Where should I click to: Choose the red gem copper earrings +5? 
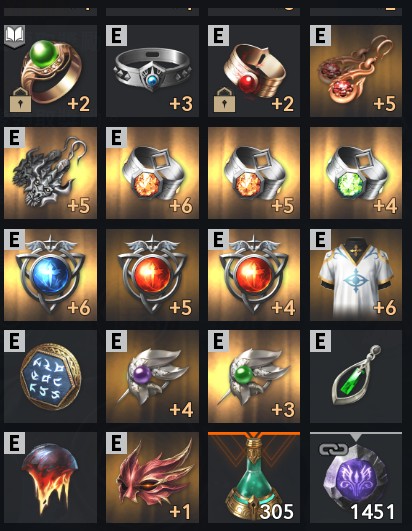pyautogui.click(x=356, y=71)
